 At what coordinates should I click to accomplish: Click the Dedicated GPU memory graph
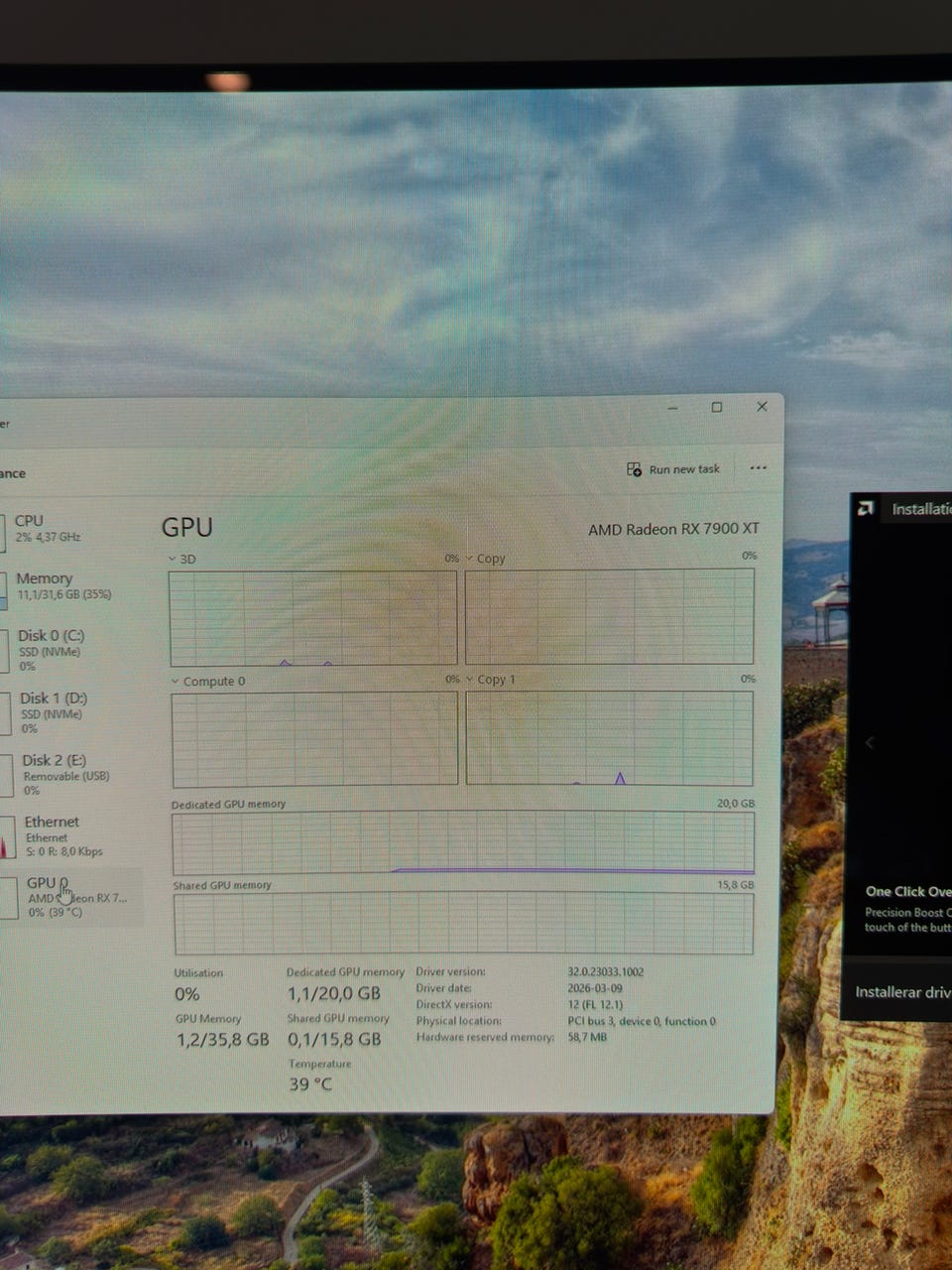(463, 843)
